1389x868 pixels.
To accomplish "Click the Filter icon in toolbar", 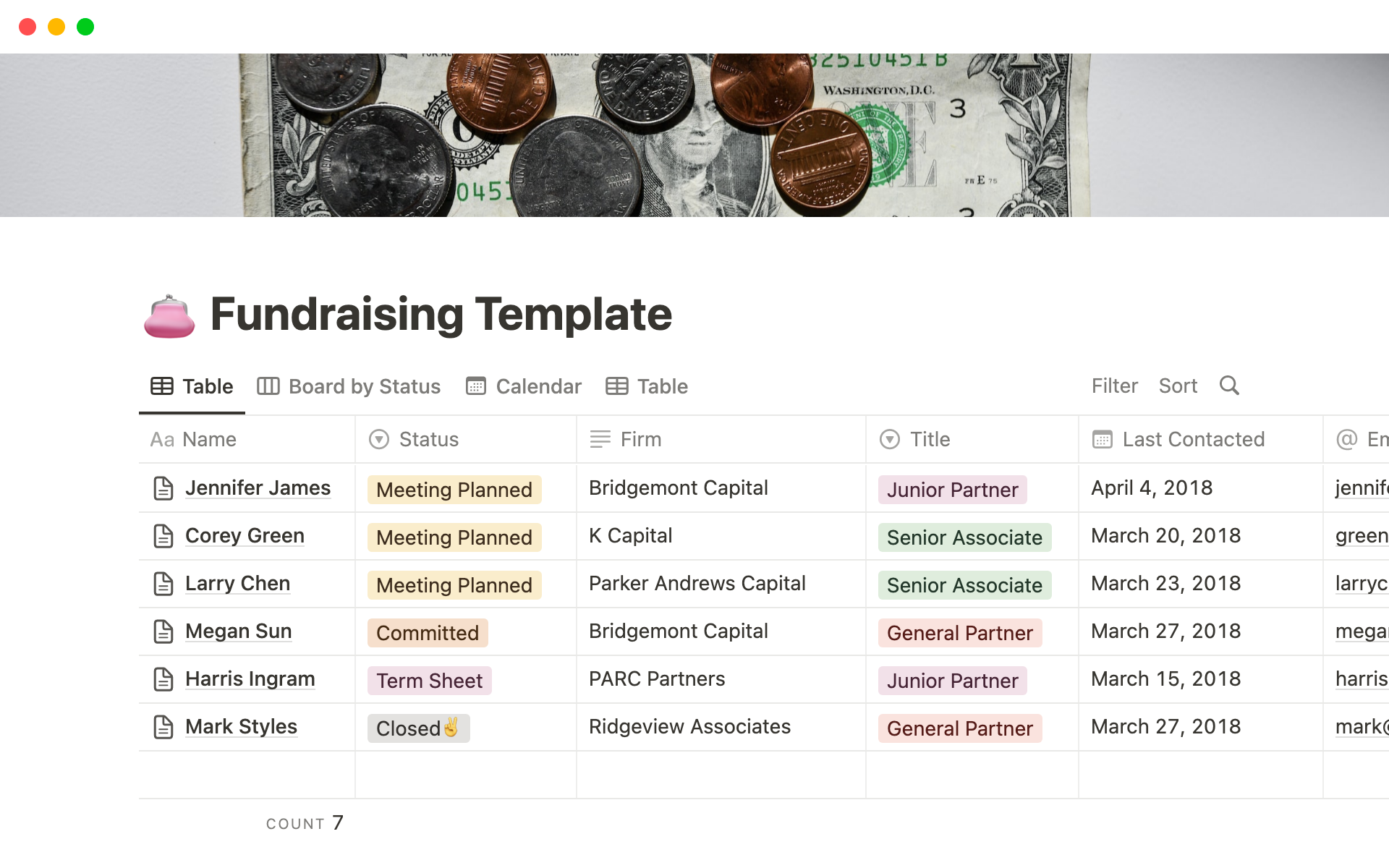I will coord(1113,385).
